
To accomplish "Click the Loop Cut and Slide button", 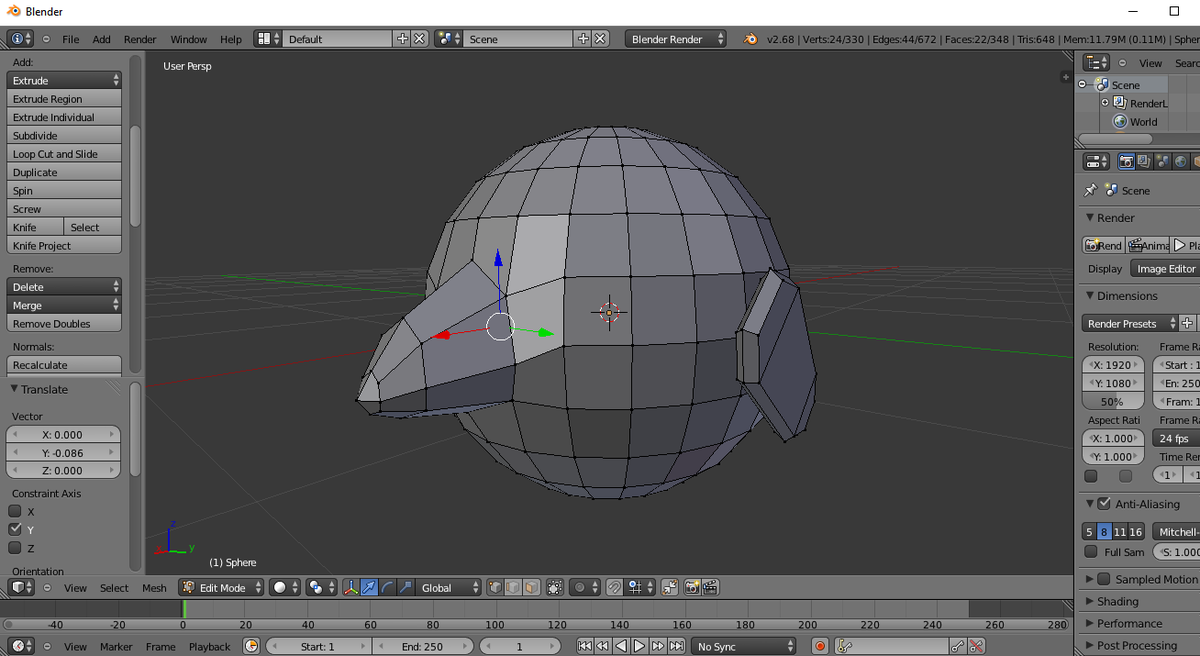I will [x=63, y=154].
